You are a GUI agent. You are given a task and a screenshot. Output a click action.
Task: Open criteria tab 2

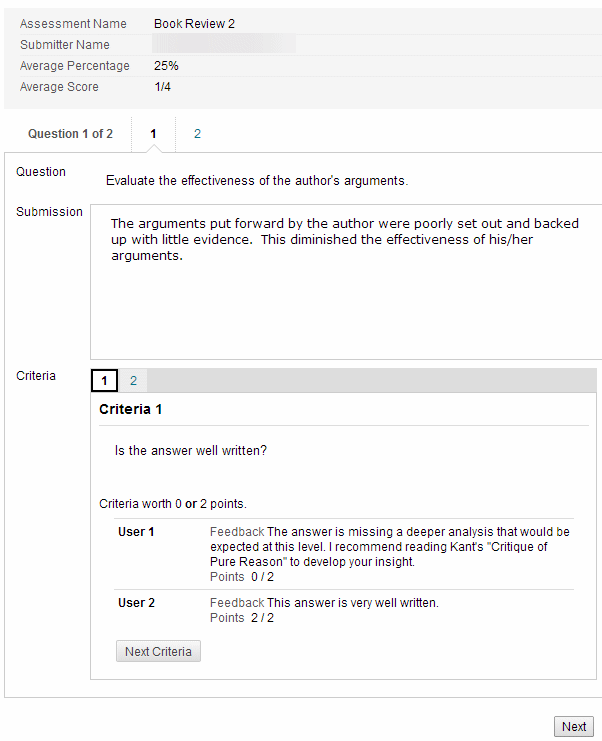pyautogui.click(x=133, y=381)
